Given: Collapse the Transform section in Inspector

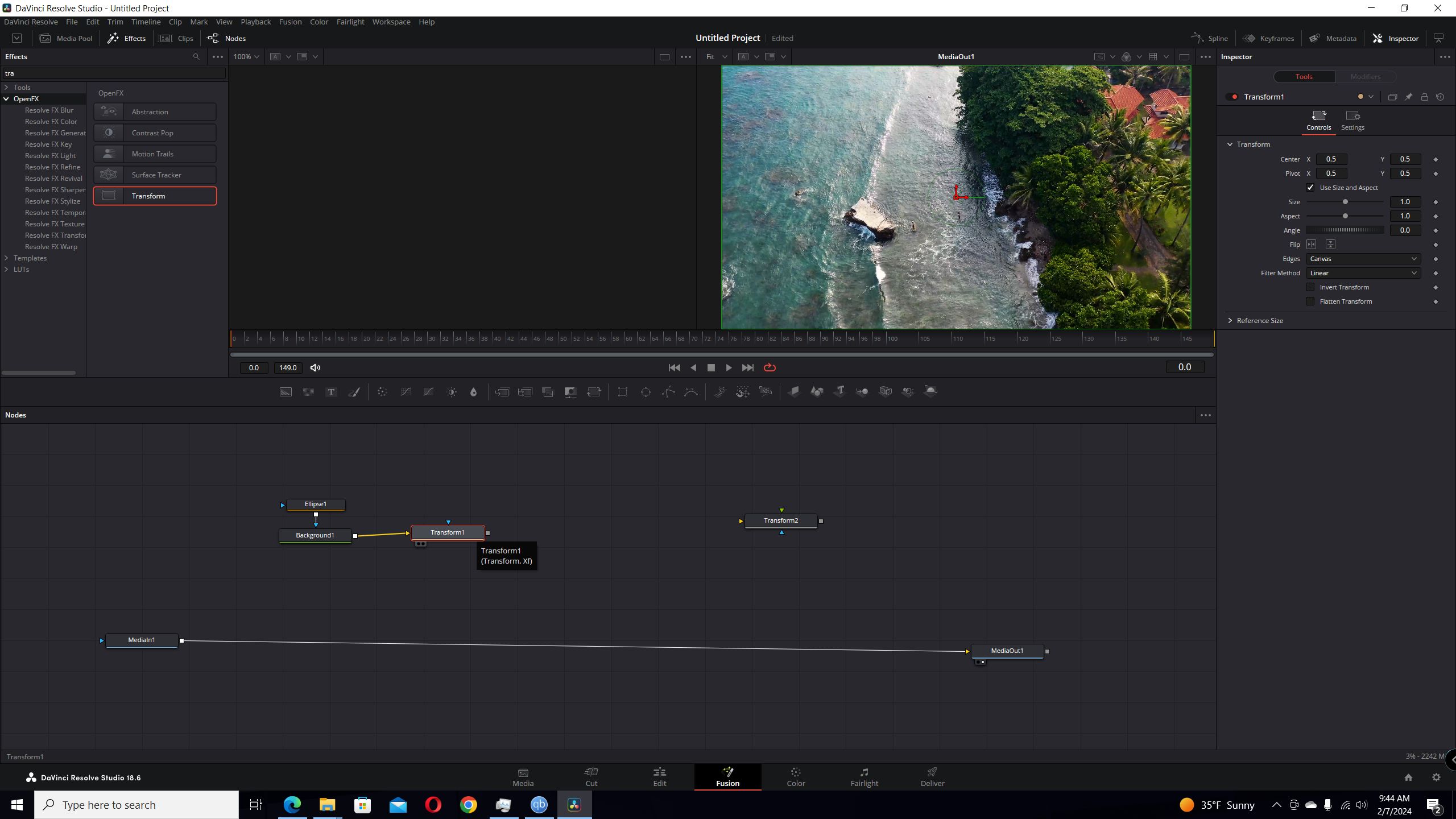Looking at the screenshot, I should [1230, 144].
